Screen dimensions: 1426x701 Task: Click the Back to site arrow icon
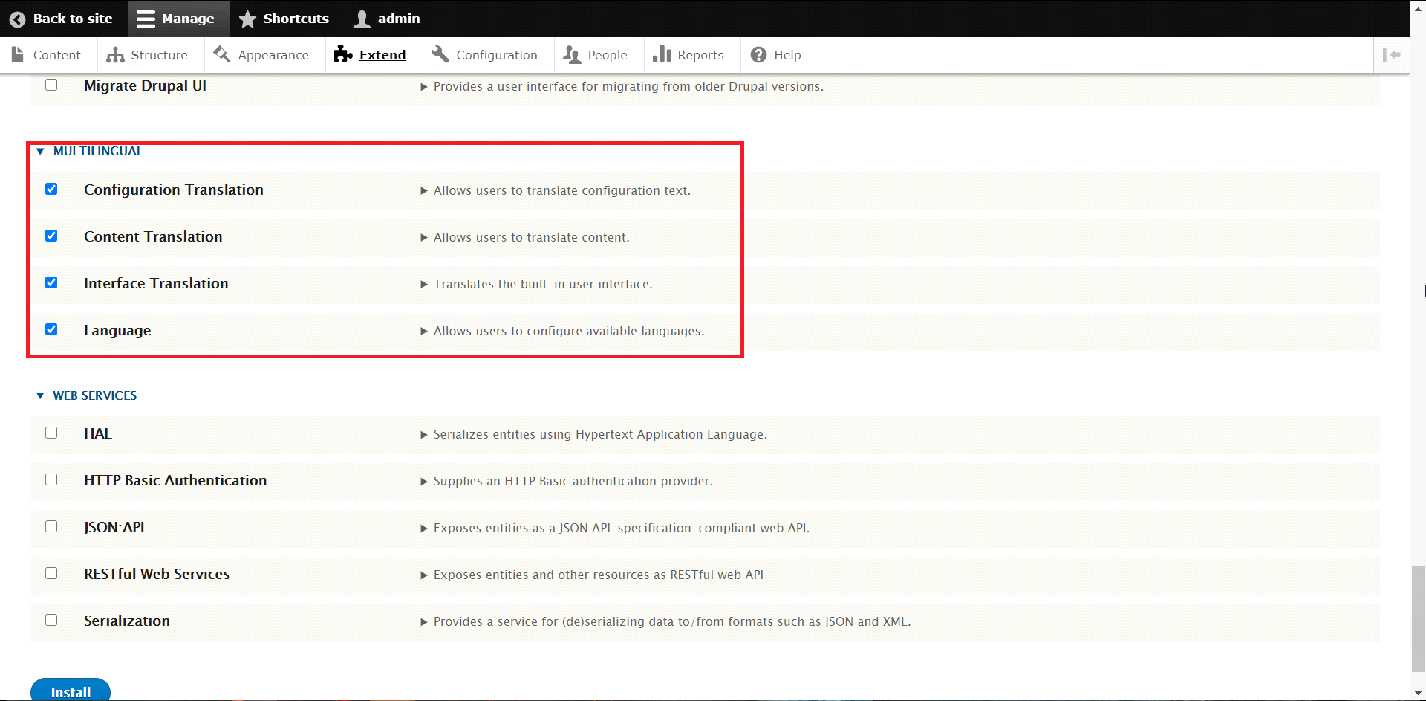17,19
